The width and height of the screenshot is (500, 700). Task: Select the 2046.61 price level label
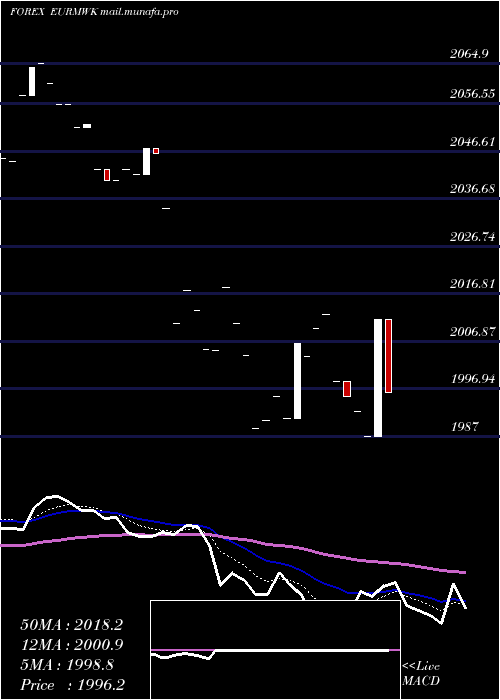472,142
